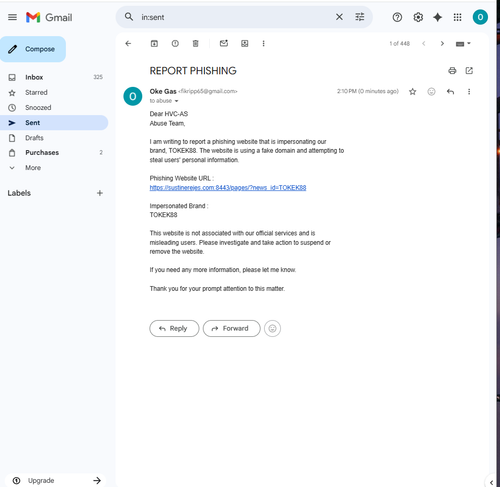Open toolbar More options menu

coord(263,43)
